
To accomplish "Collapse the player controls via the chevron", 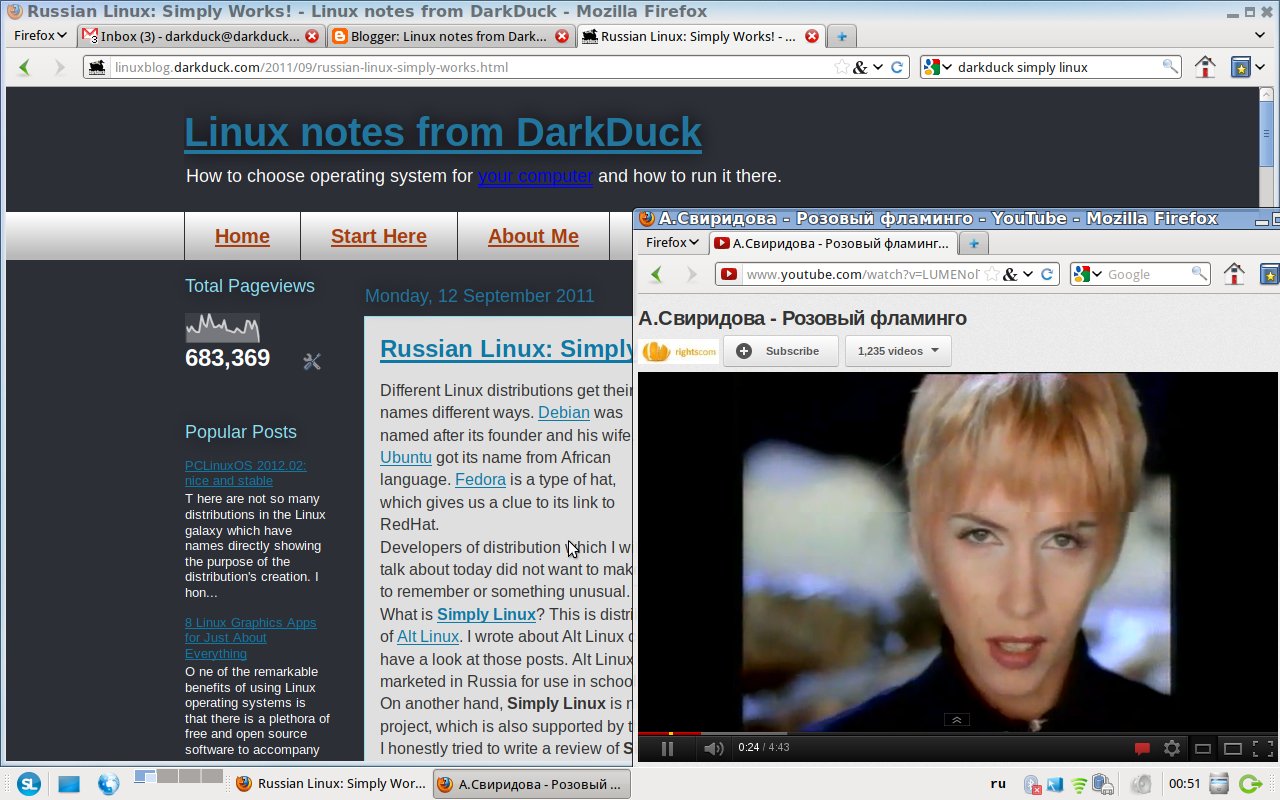I will pyautogui.click(x=956, y=719).
